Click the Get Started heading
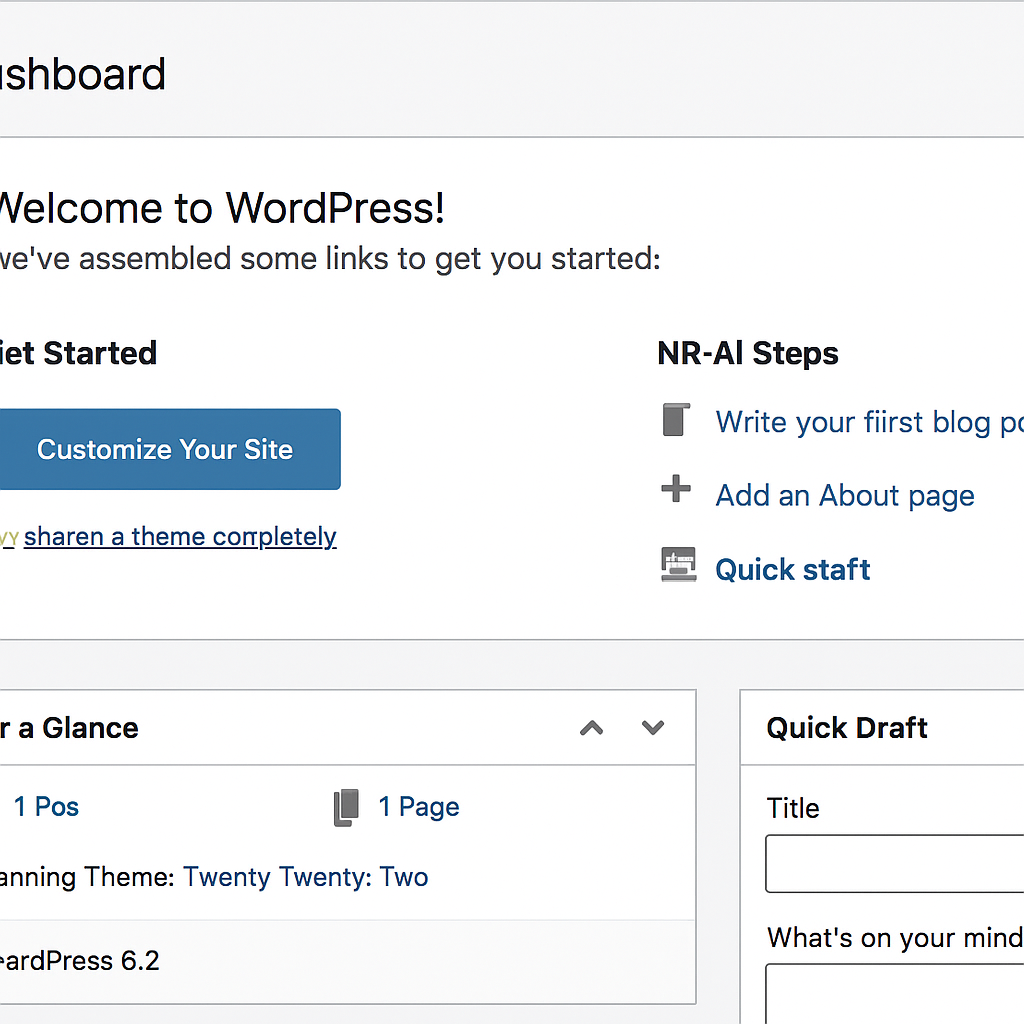Screen dimensions: 1024x1024 78,353
